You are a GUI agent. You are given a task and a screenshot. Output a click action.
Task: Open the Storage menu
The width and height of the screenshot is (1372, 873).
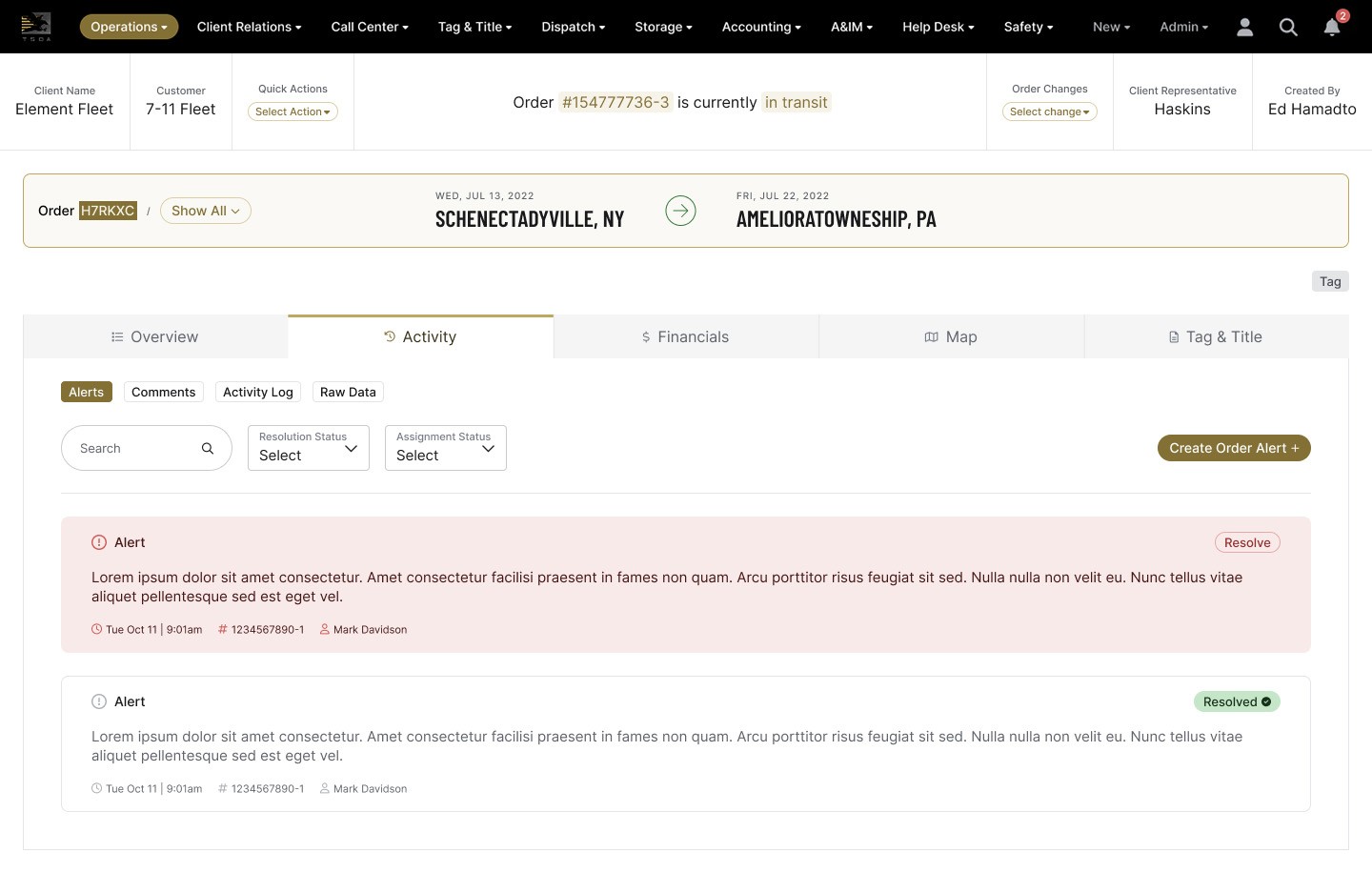[663, 27]
